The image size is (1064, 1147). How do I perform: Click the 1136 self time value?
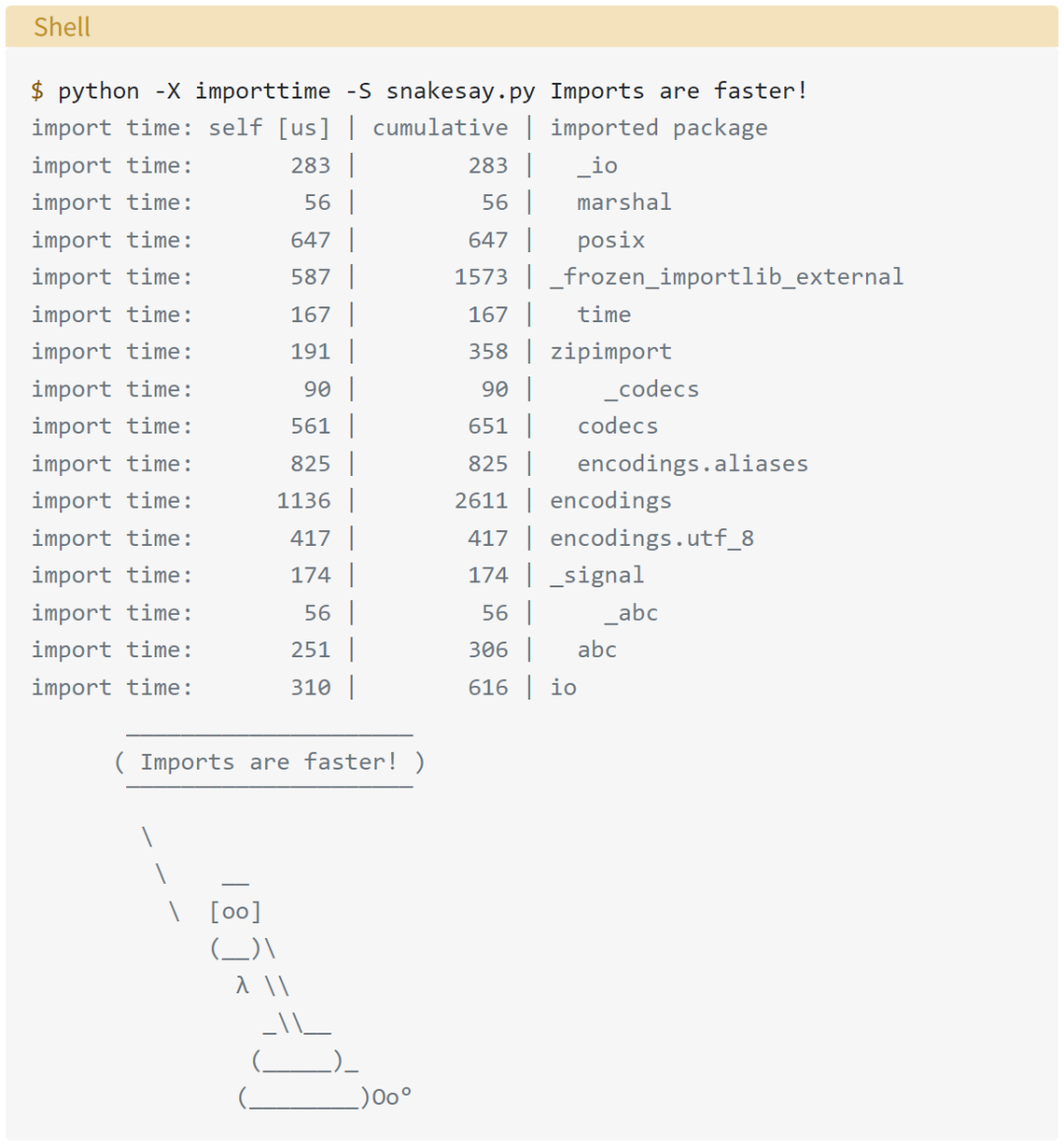[303, 502]
